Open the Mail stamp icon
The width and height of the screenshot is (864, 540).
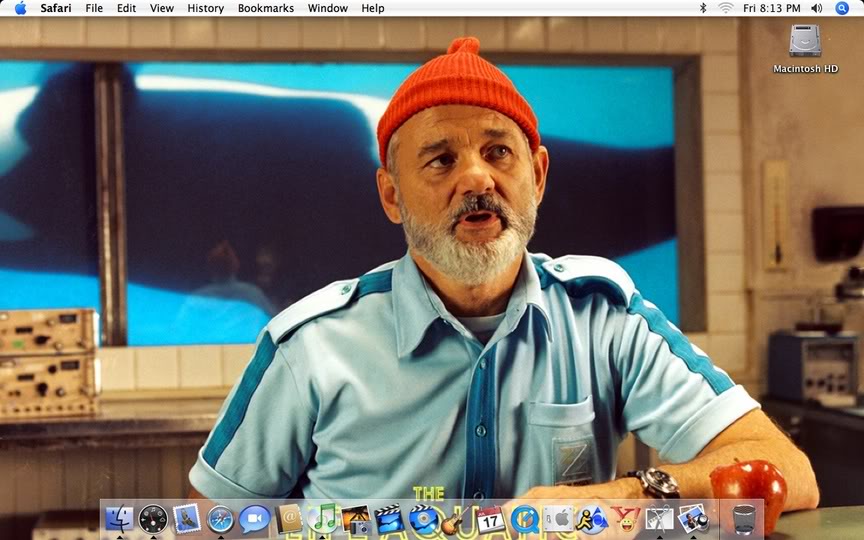[187, 519]
